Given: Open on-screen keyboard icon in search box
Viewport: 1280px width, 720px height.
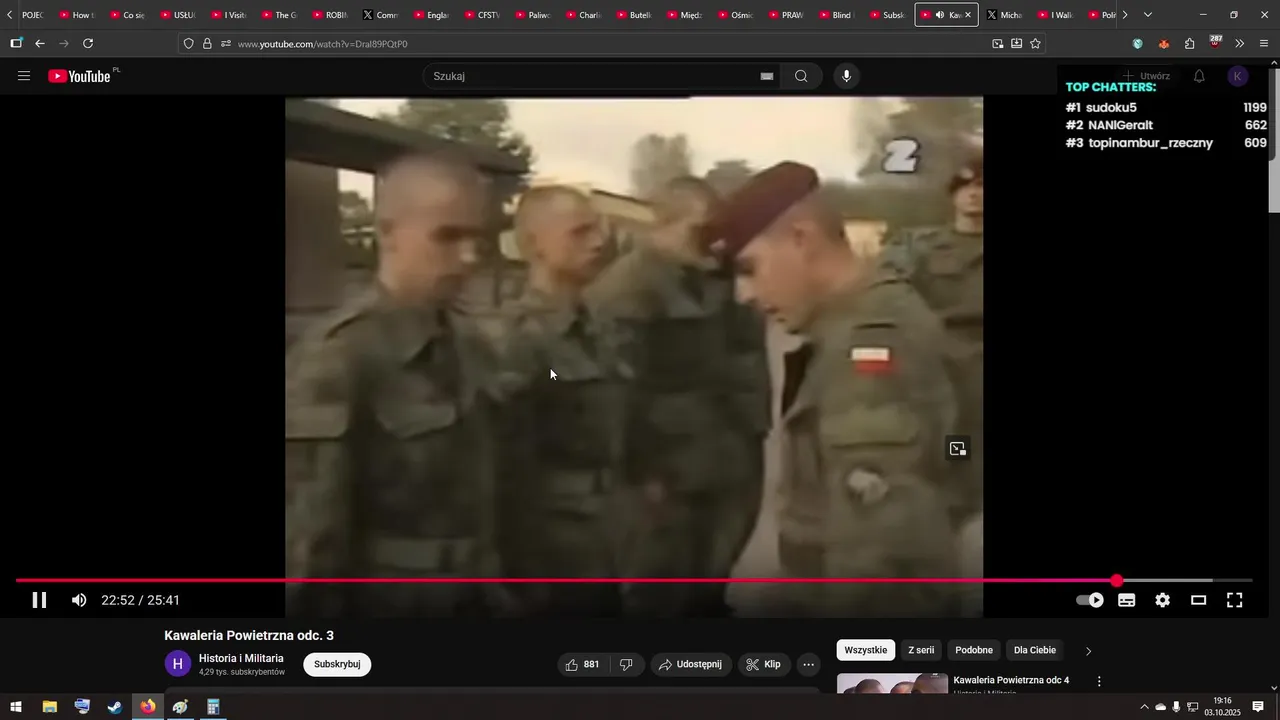Looking at the screenshot, I should pos(767,76).
